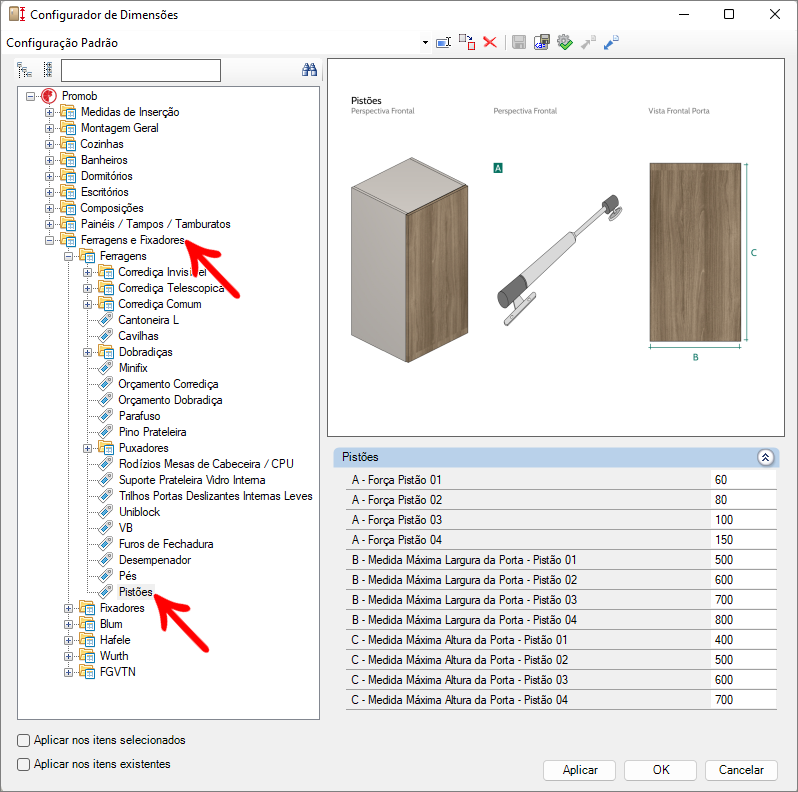Click the grey export arrow icon
This screenshot has height=792, width=798.
coord(588,42)
